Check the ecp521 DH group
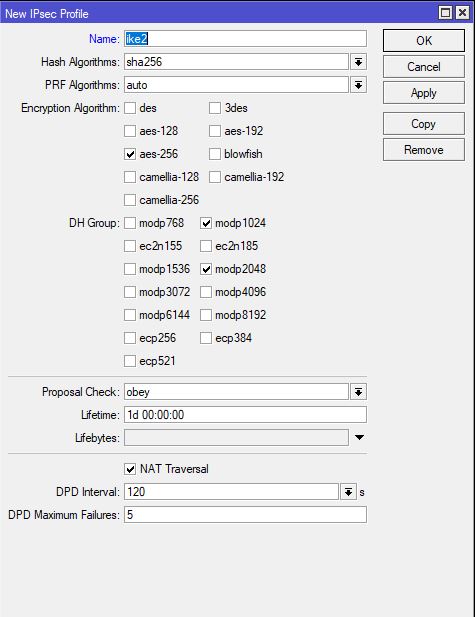This screenshot has height=617, width=475. 130,361
